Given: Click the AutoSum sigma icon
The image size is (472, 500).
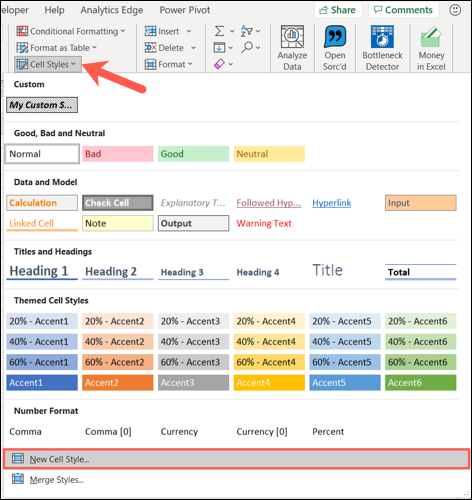Looking at the screenshot, I should pyautogui.click(x=219, y=31).
